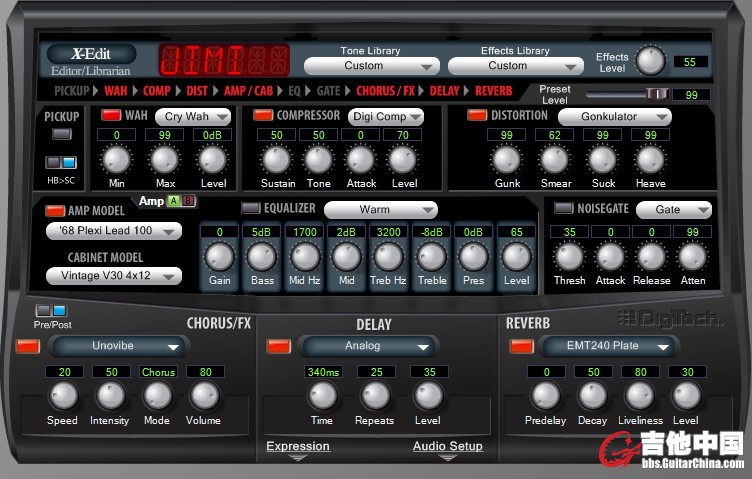752x479 pixels.
Task: Toggle the Amp Model on/off button
Action: 55,210
